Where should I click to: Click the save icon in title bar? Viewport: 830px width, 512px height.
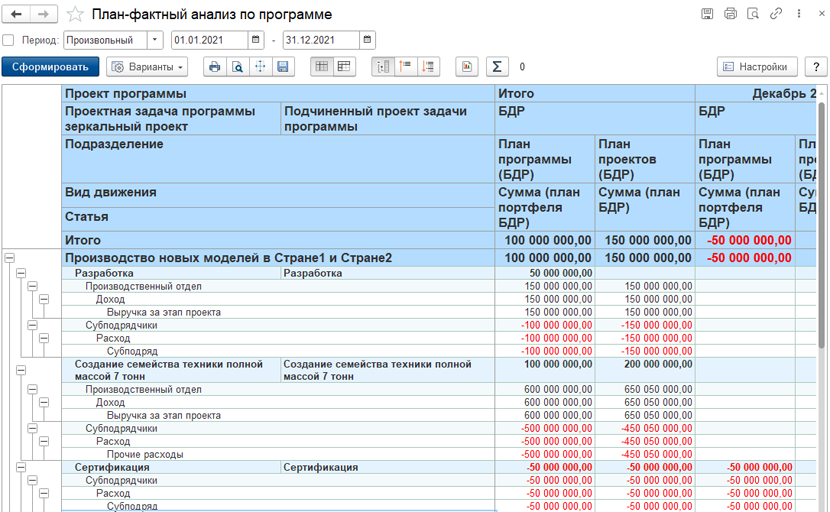(x=707, y=14)
